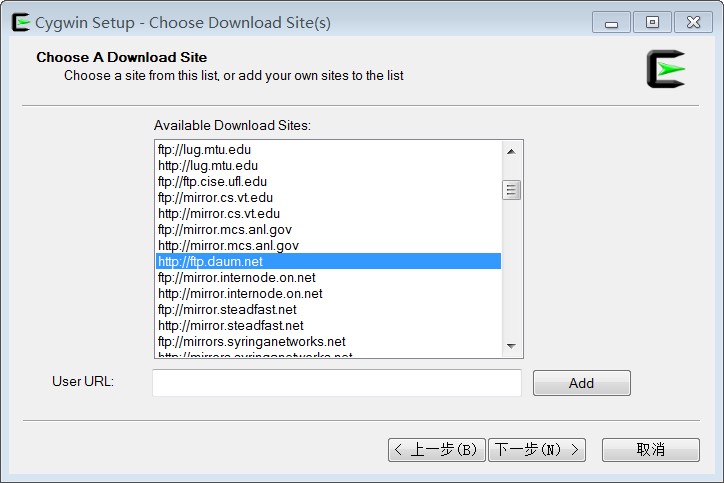Viewport: 724px width, 483px height.
Task: Click the large Cygwin logo in header
Action: coord(666,69)
